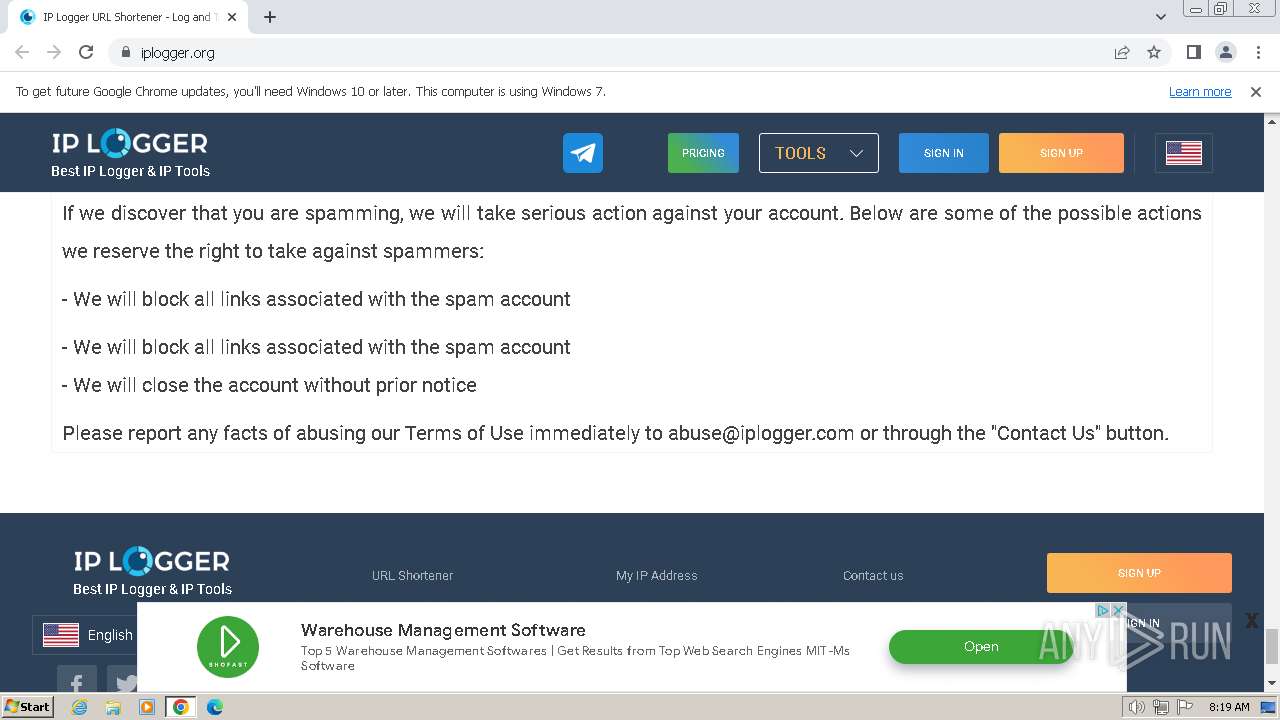1280x720 pixels.
Task: Open the footer Contact us link
Action: (x=873, y=575)
